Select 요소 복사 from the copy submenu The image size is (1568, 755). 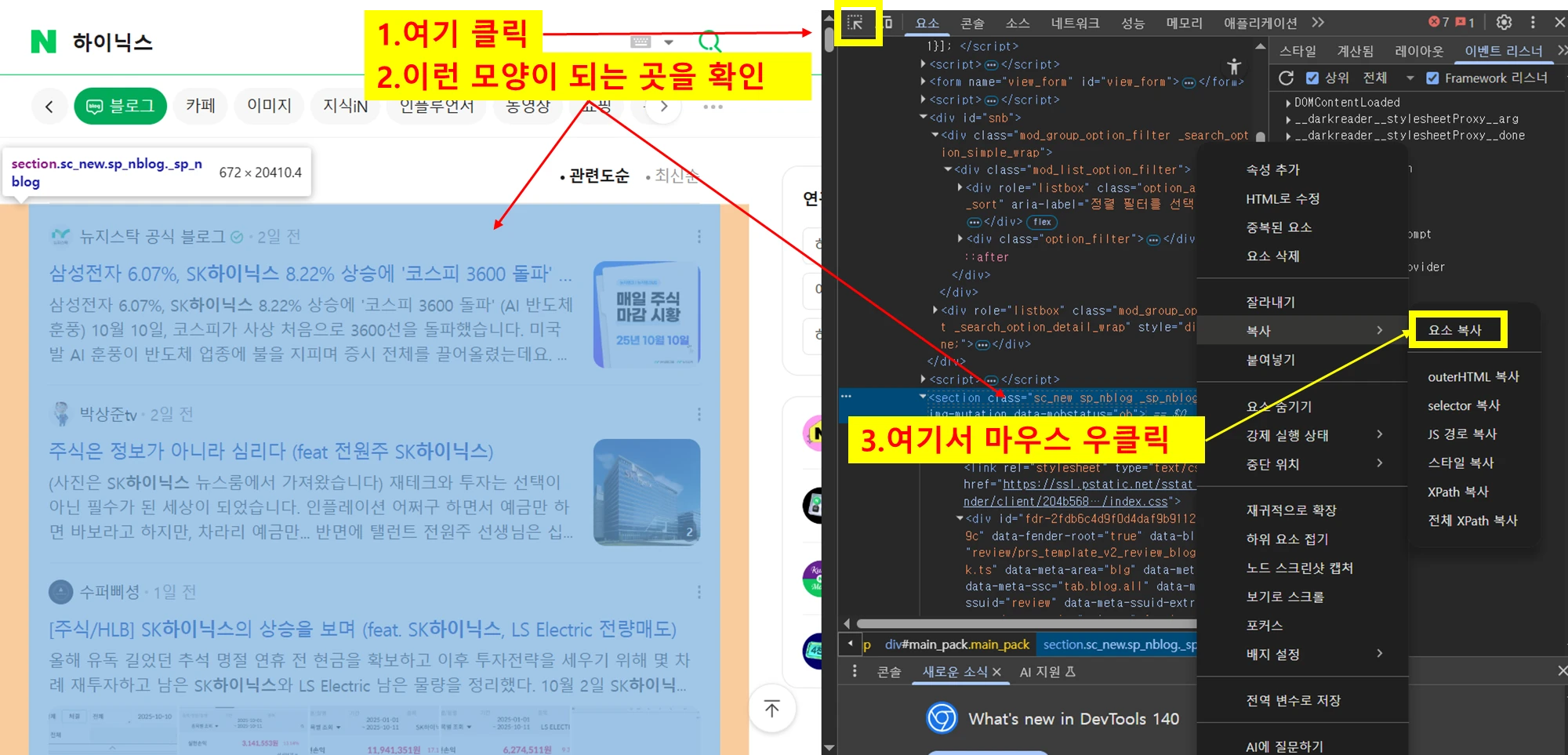point(1455,330)
